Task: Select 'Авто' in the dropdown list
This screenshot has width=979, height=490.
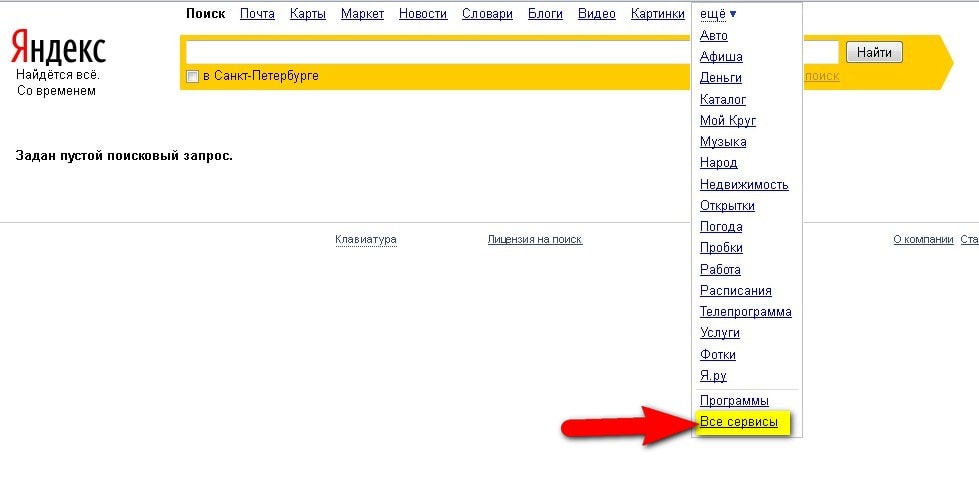Action: click(714, 36)
